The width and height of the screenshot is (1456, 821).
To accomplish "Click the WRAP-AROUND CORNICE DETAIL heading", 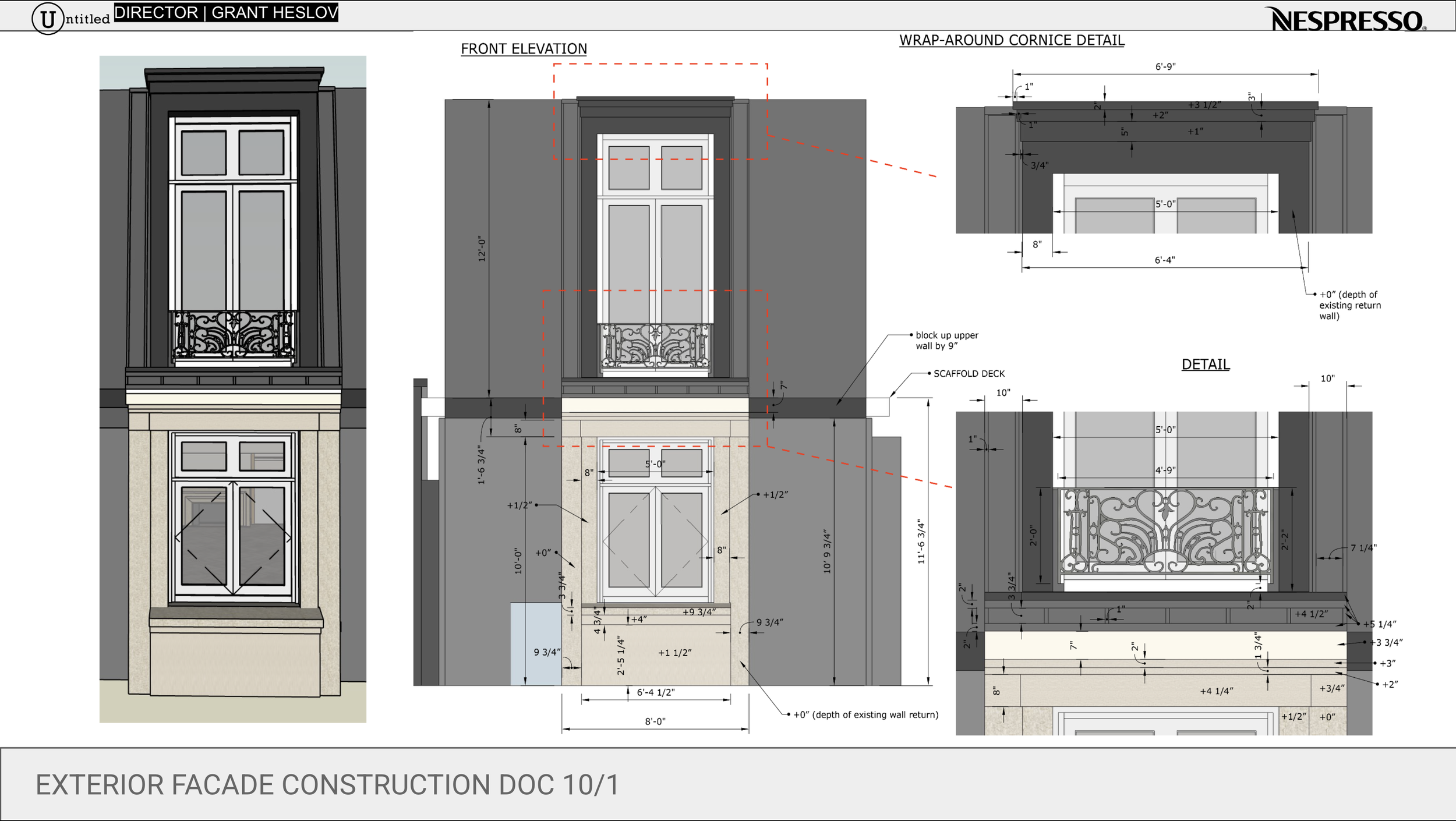I will tap(1012, 40).
